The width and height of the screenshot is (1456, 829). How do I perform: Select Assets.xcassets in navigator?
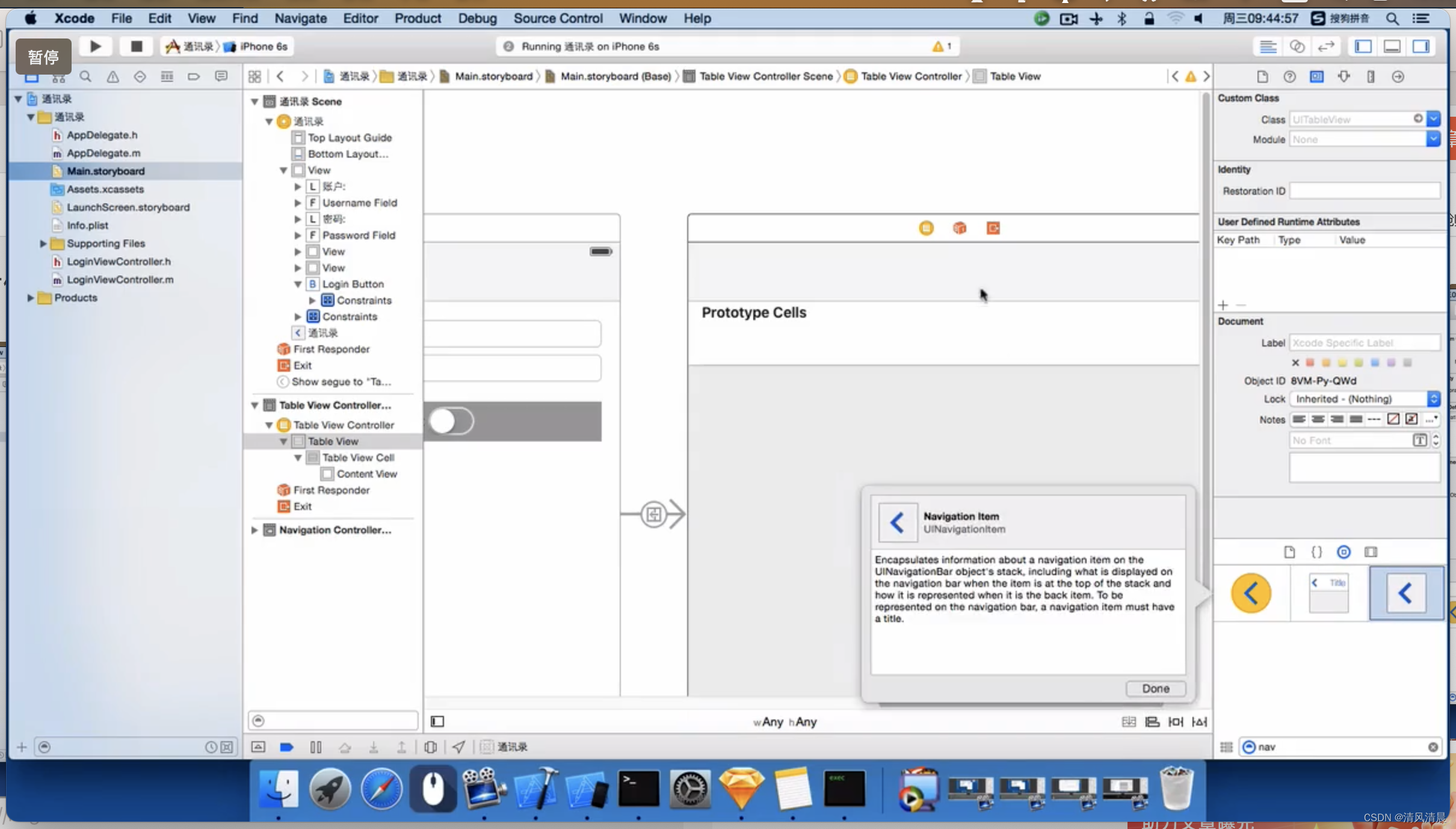[105, 190]
